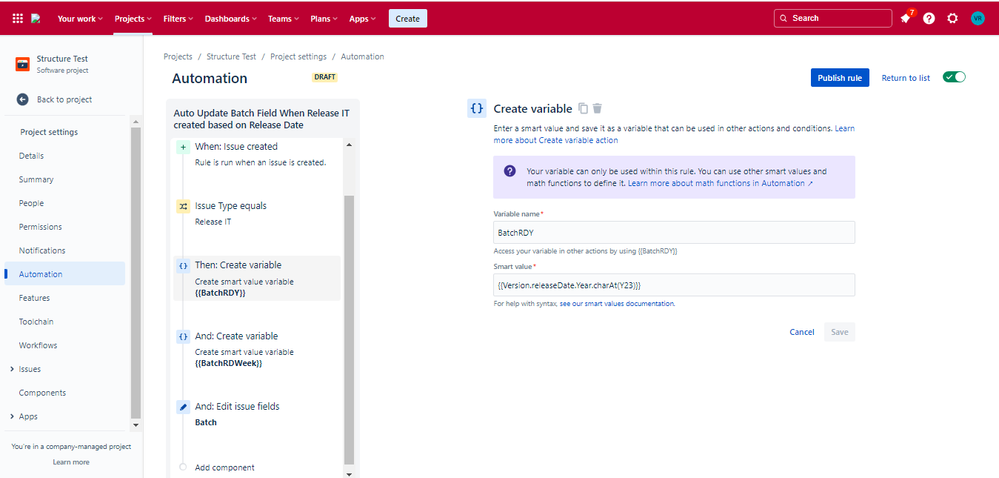Click the Smart value input field
The width and height of the screenshot is (999, 478).
[x=674, y=285]
